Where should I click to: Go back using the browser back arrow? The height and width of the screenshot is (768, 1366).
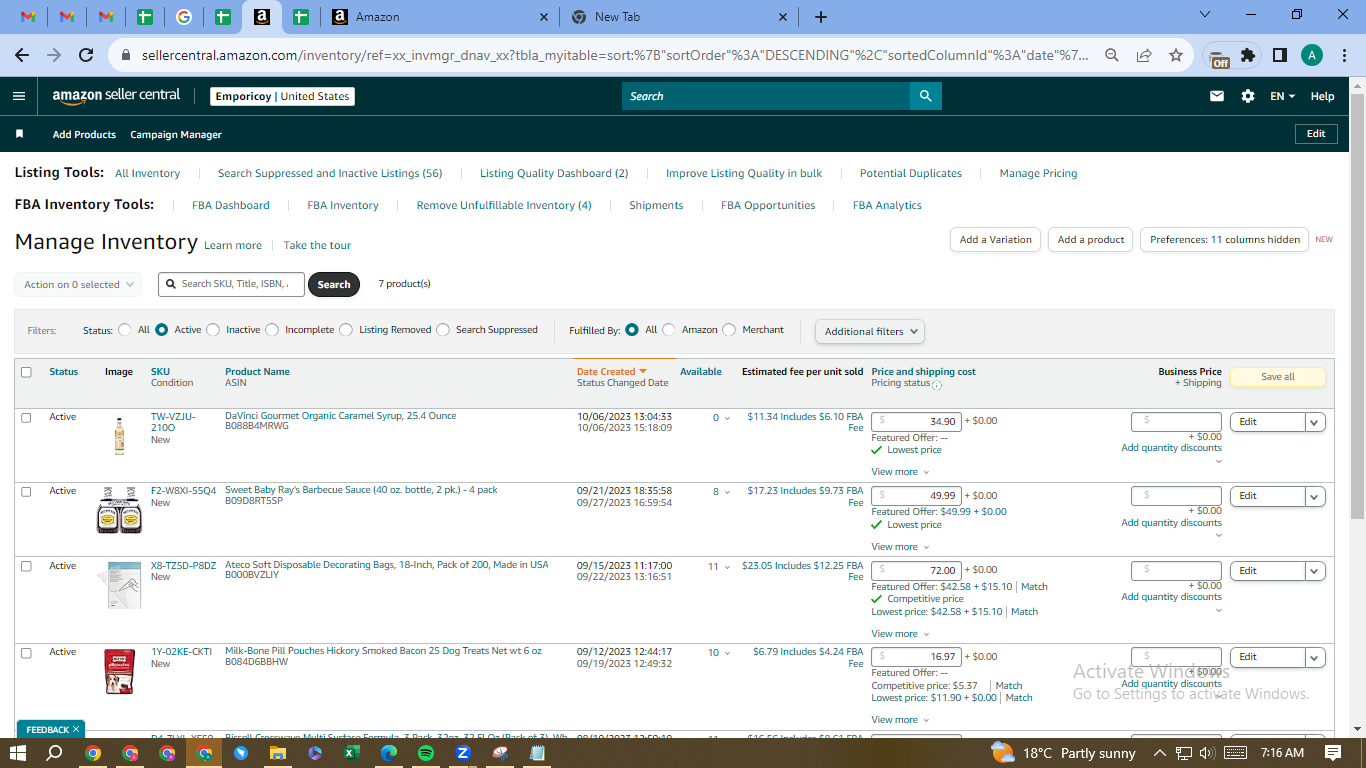(22, 56)
